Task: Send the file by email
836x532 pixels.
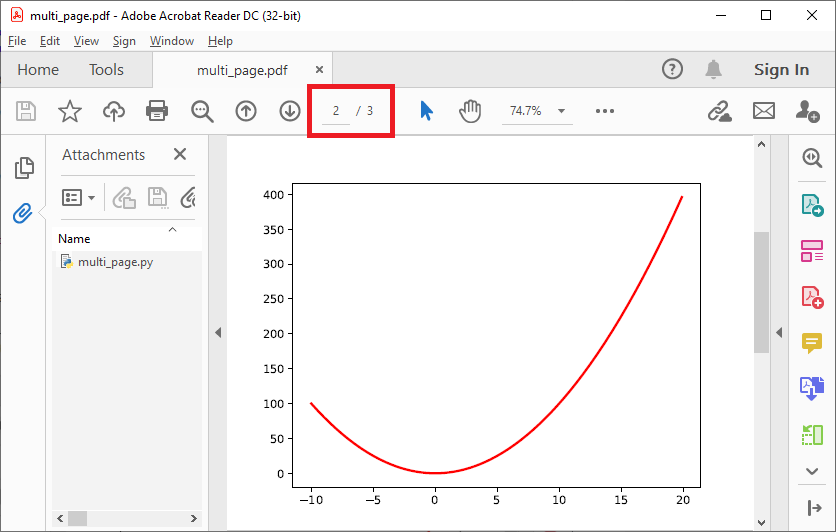Action: click(x=763, y=111)
